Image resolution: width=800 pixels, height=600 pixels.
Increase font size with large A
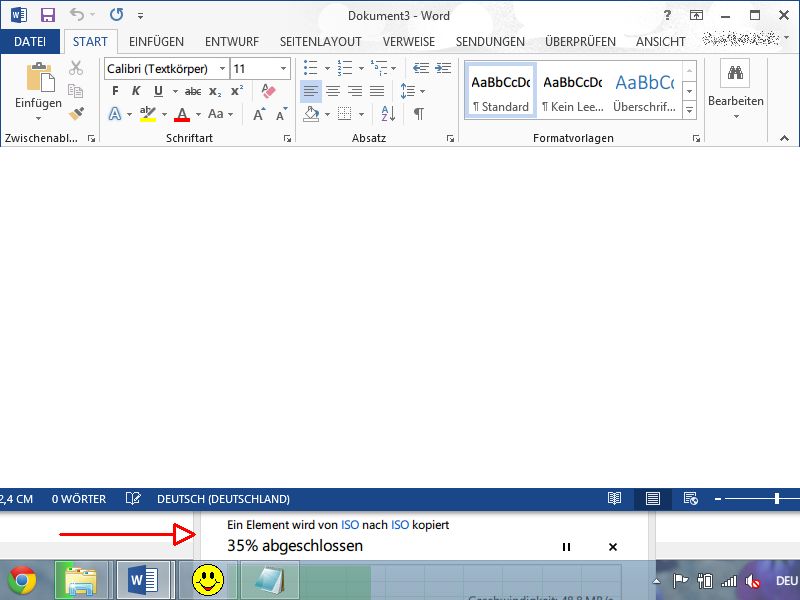coord(259,114)
